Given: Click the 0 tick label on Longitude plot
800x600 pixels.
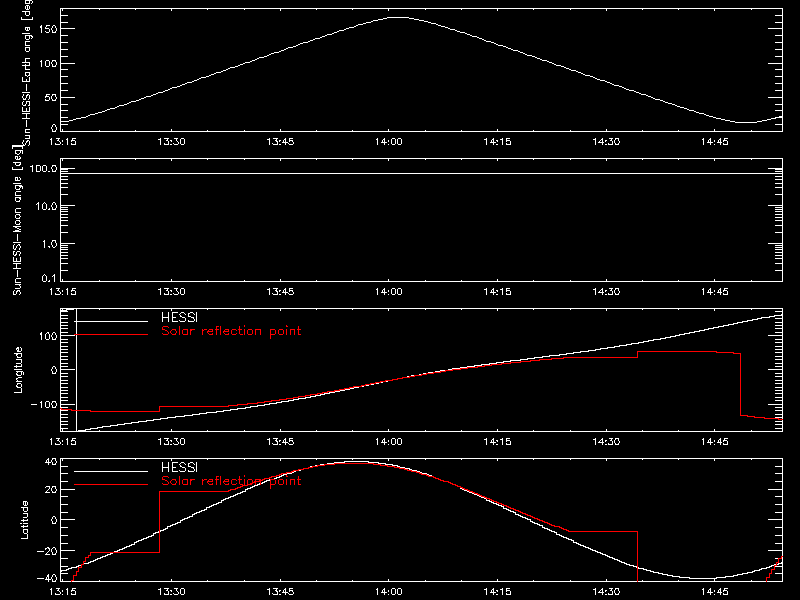Looking at the screenshot, I should (54, 370).
